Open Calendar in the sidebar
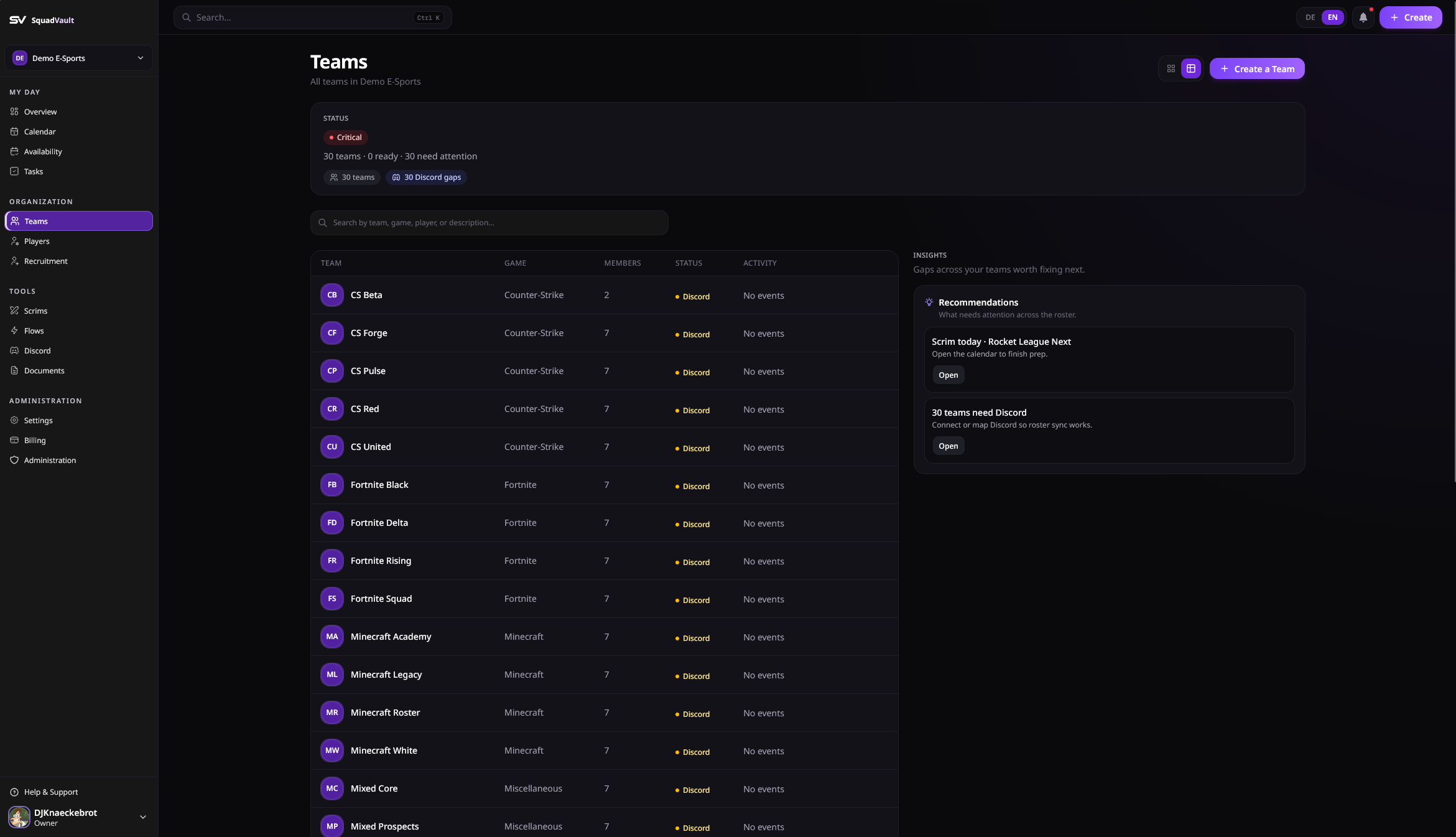Viewport: 1456px width, 837px height. pyautogui.click(x=78, y=131)
